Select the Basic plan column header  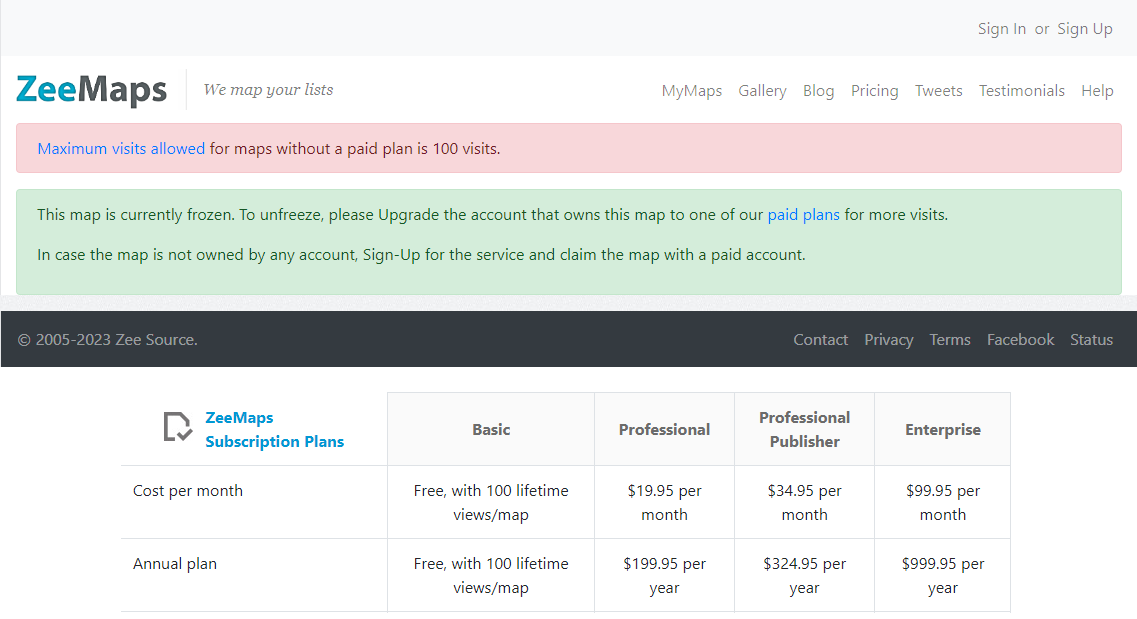(491, 429)
